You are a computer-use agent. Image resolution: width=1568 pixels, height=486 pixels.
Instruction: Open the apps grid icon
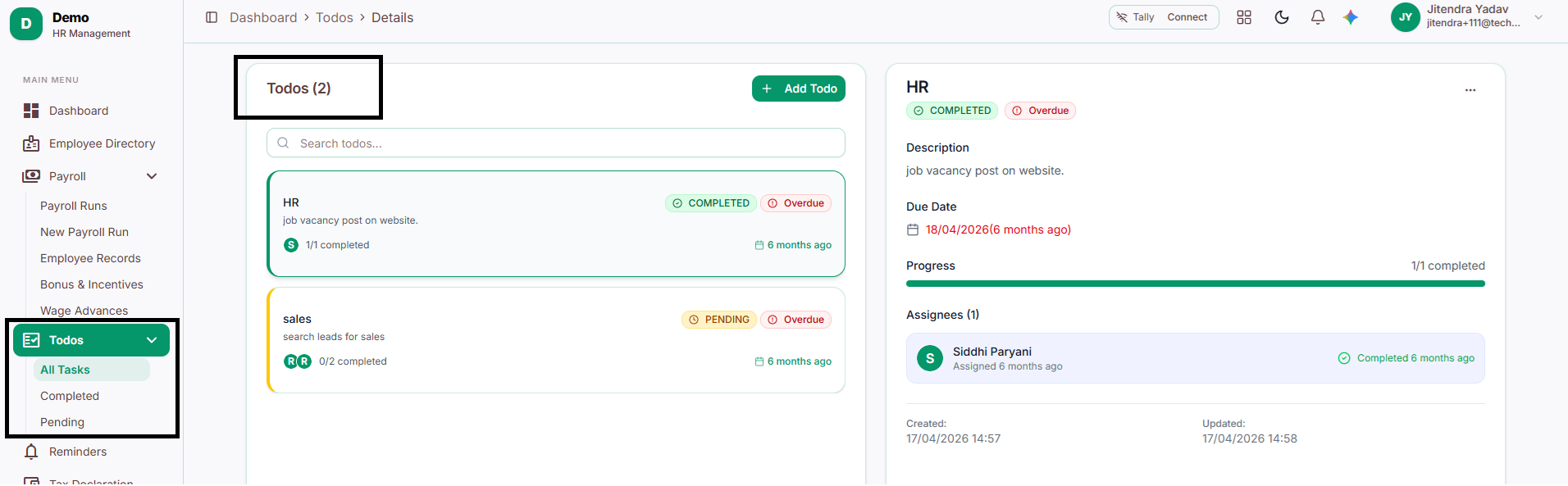tap(1244, 17)
